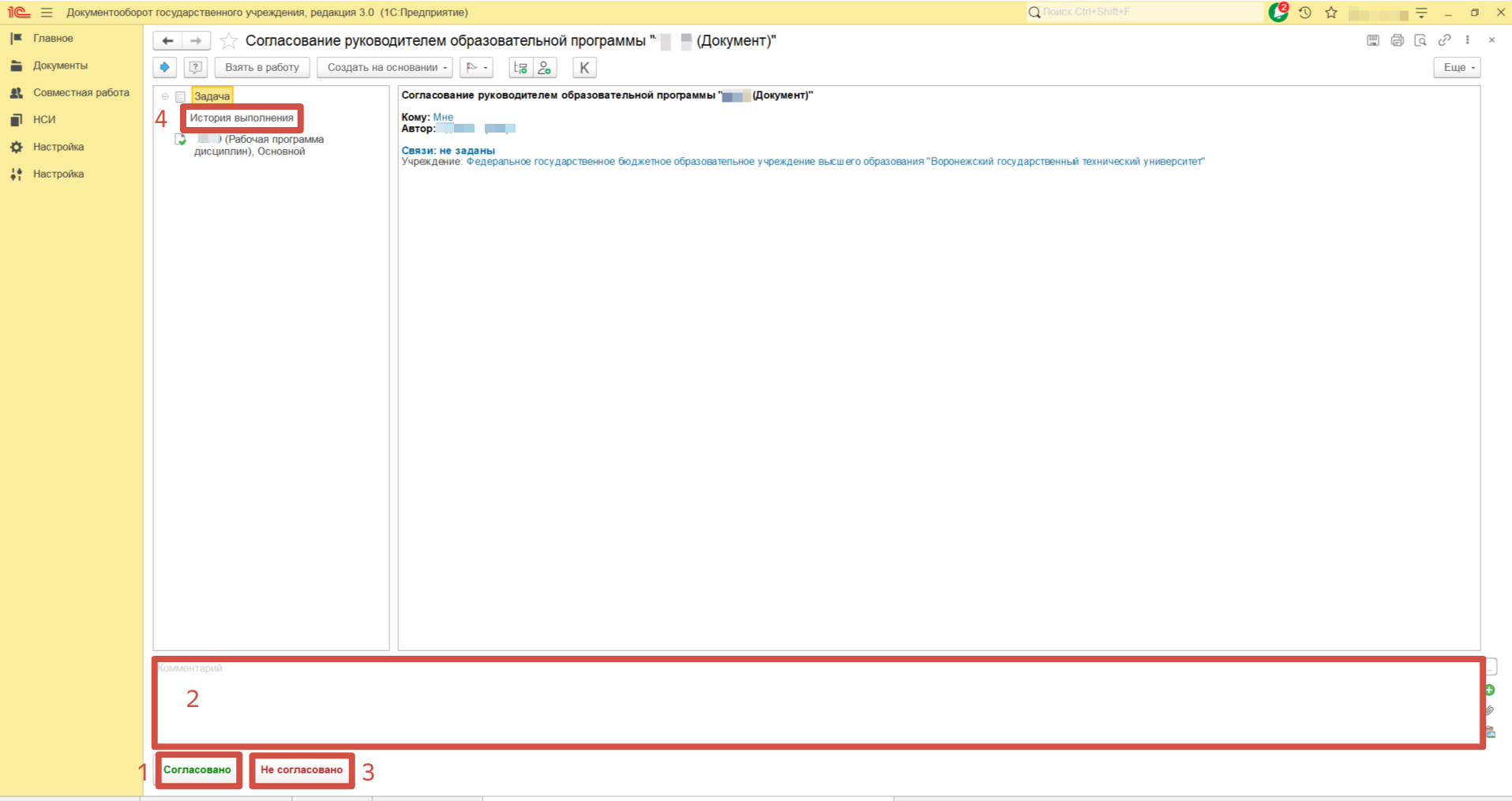This screenshot has width=1512, height=801.
Task: Click the get link chain icon
Action: click(x=1444, y=40)
